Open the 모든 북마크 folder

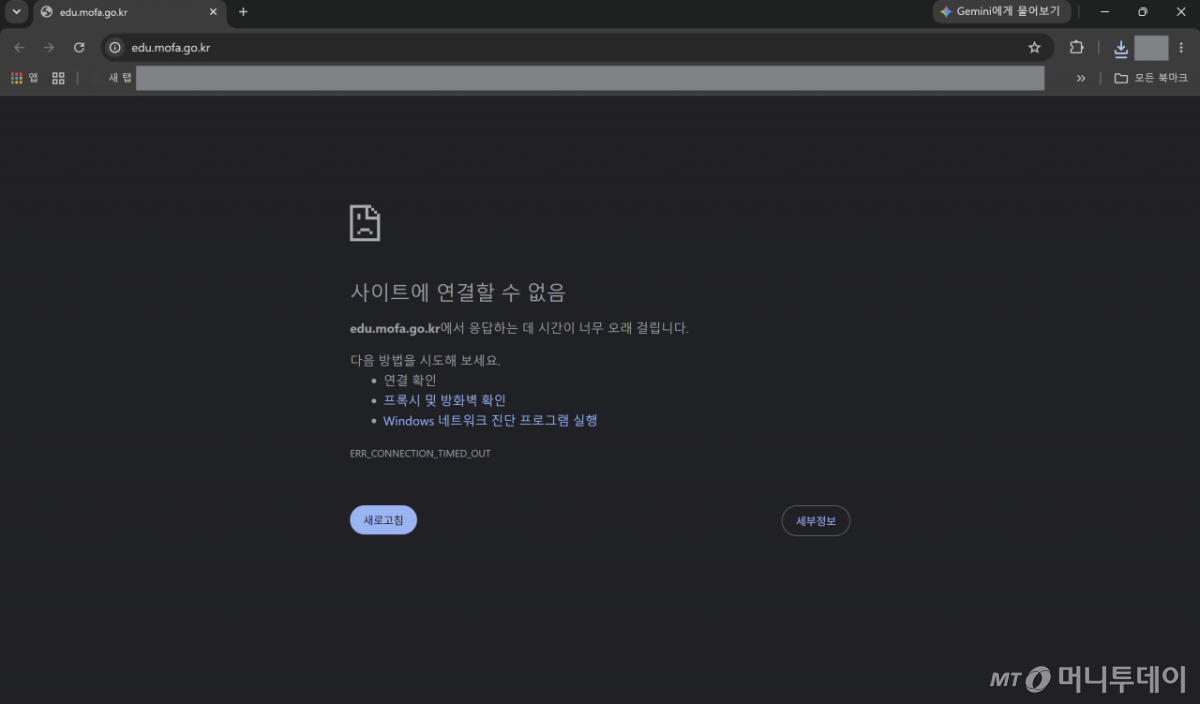point(1151,77)
